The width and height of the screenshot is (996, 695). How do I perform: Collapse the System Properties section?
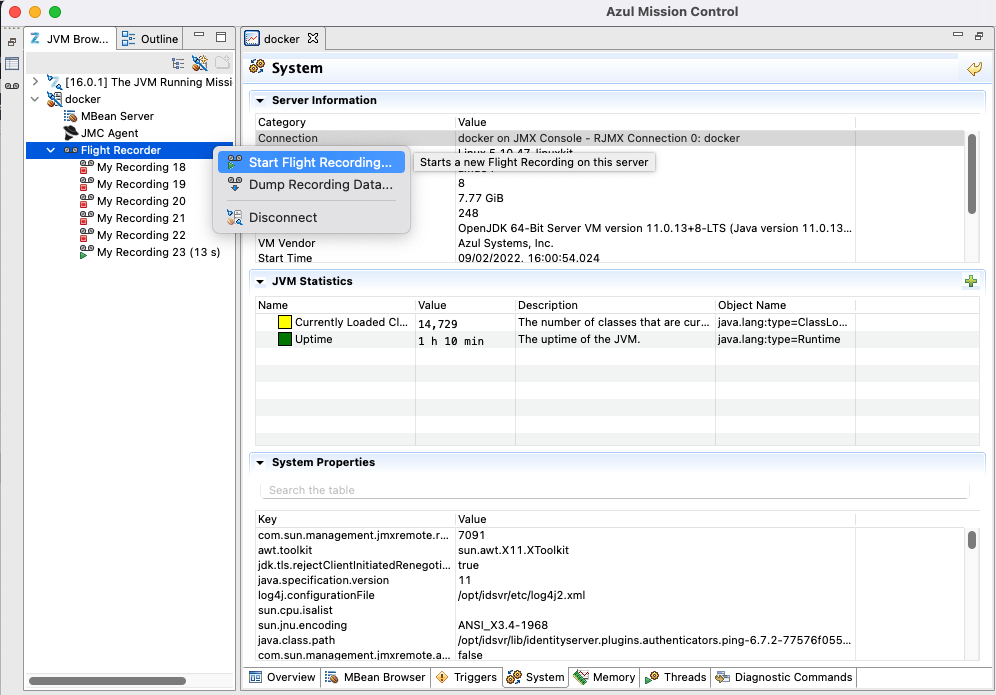click(260, 462)
